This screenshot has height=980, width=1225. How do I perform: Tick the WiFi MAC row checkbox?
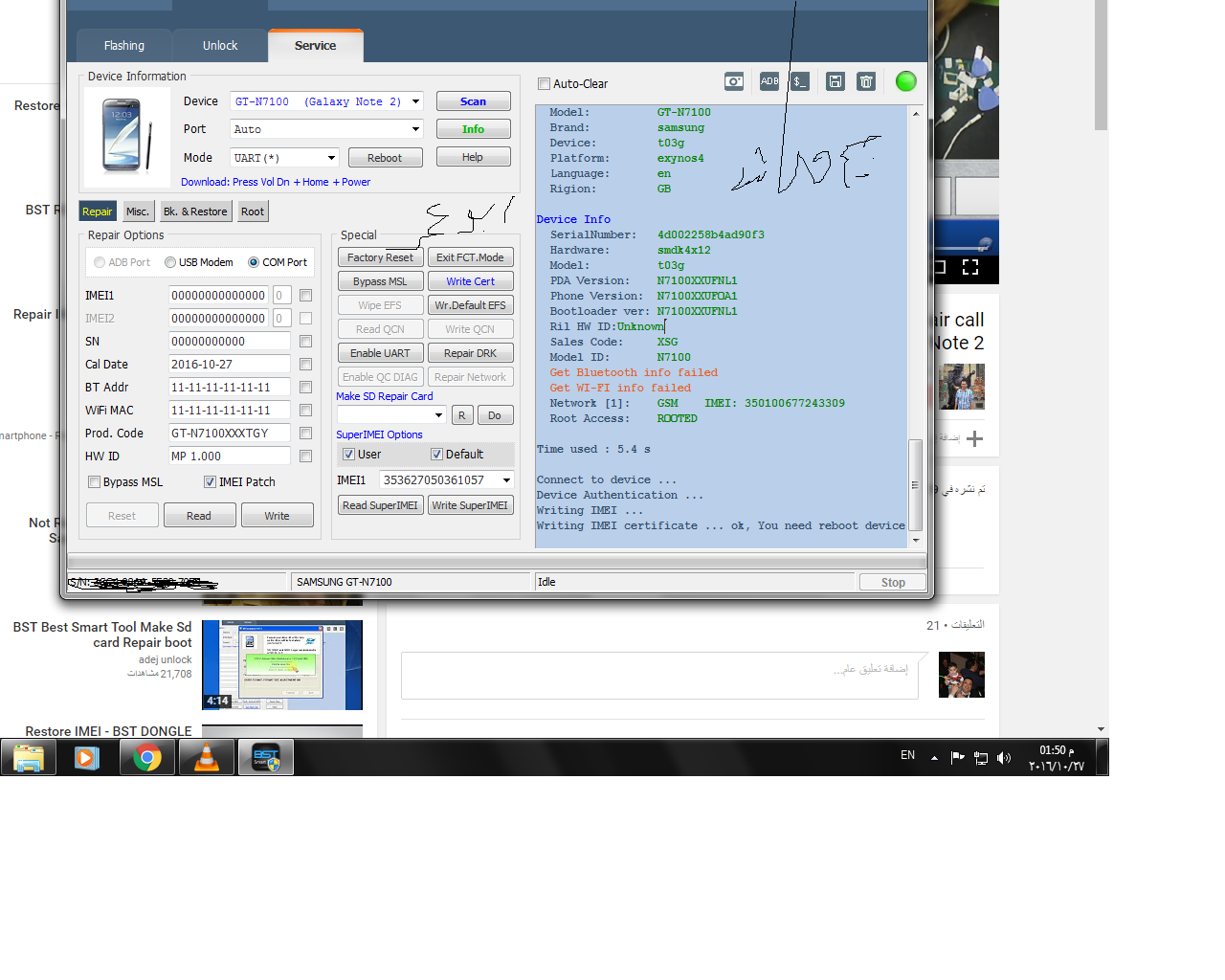[x=306, y=411]
